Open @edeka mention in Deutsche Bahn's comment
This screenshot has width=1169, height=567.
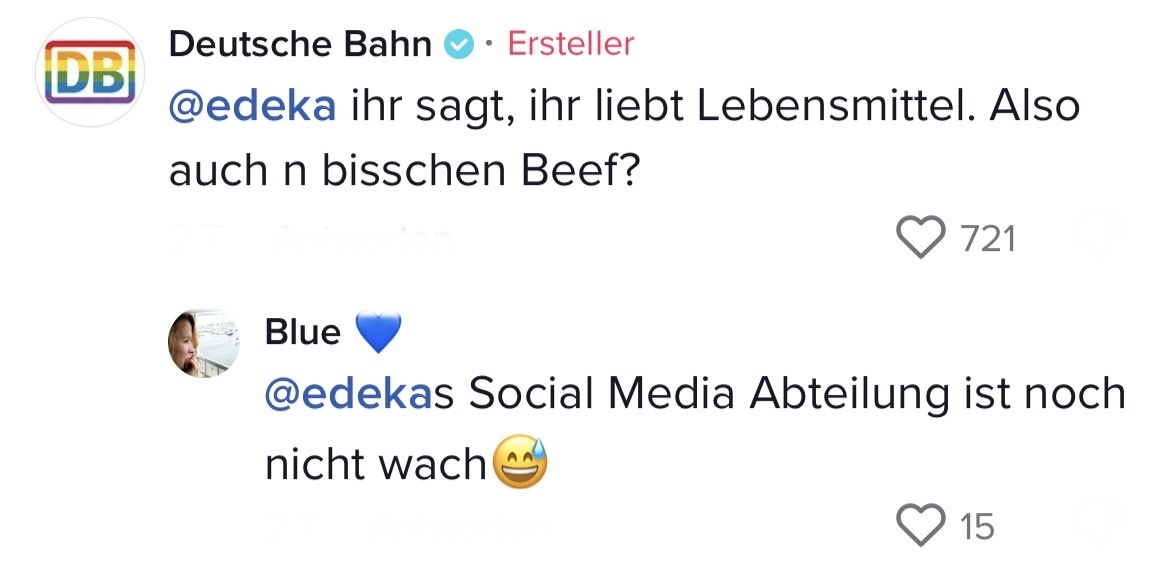click(x=252, y=107)
